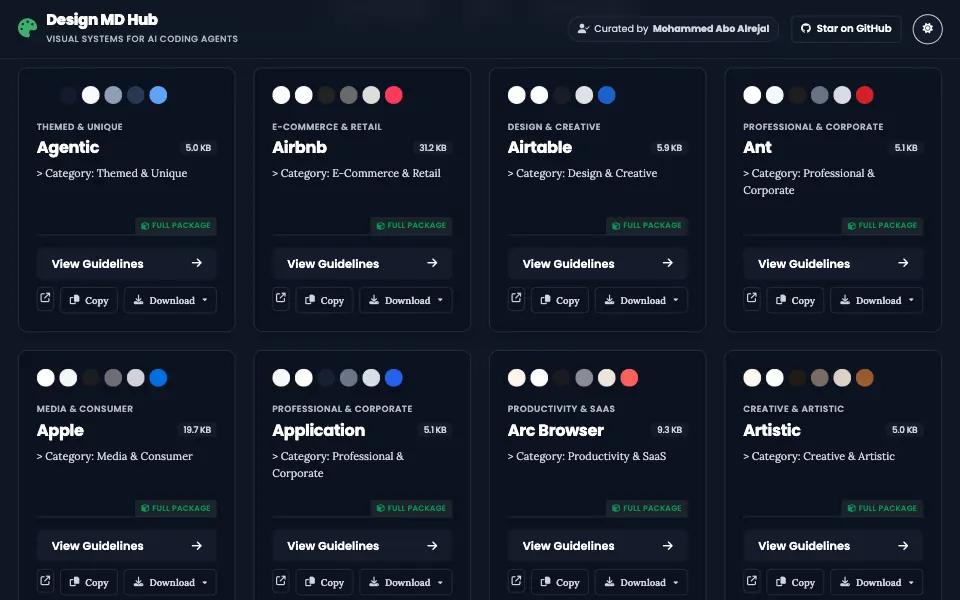The height and width of the screenshot is (600, 960).
Task: Expand the Airbnb Download dropdown
Action: [x=406, y=300]
